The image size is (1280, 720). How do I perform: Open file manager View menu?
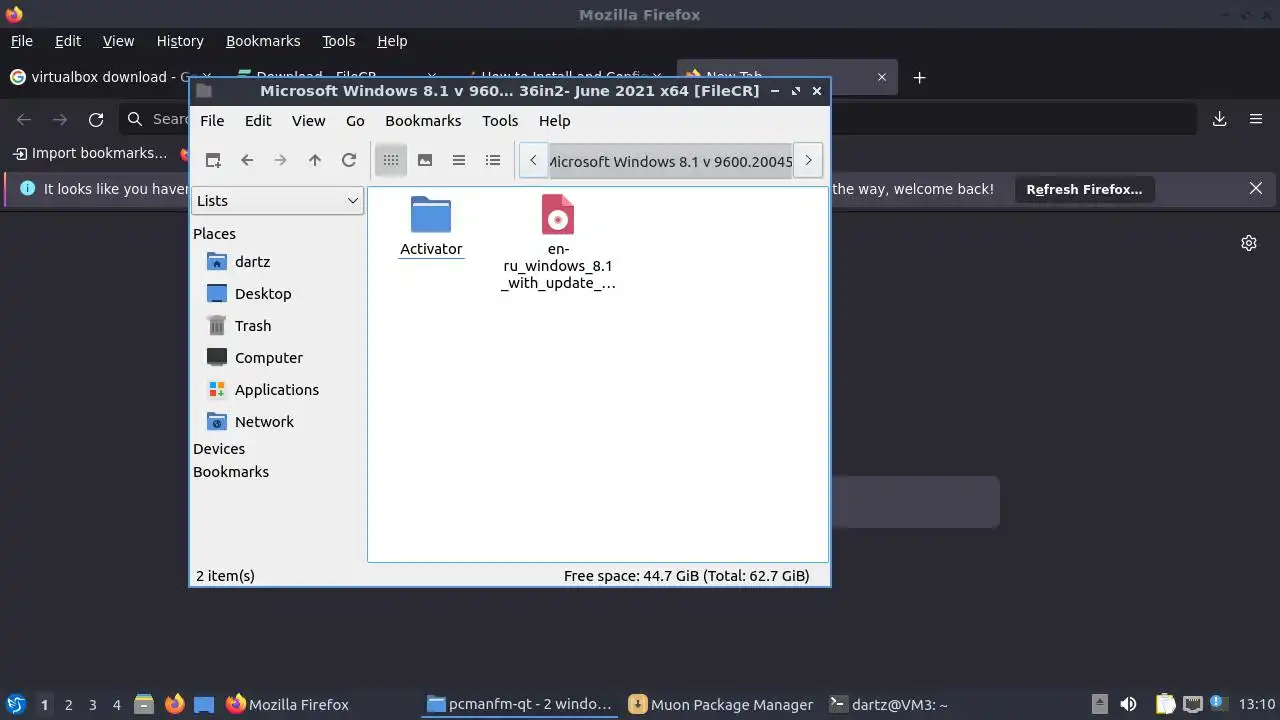(x=308, y=121)
